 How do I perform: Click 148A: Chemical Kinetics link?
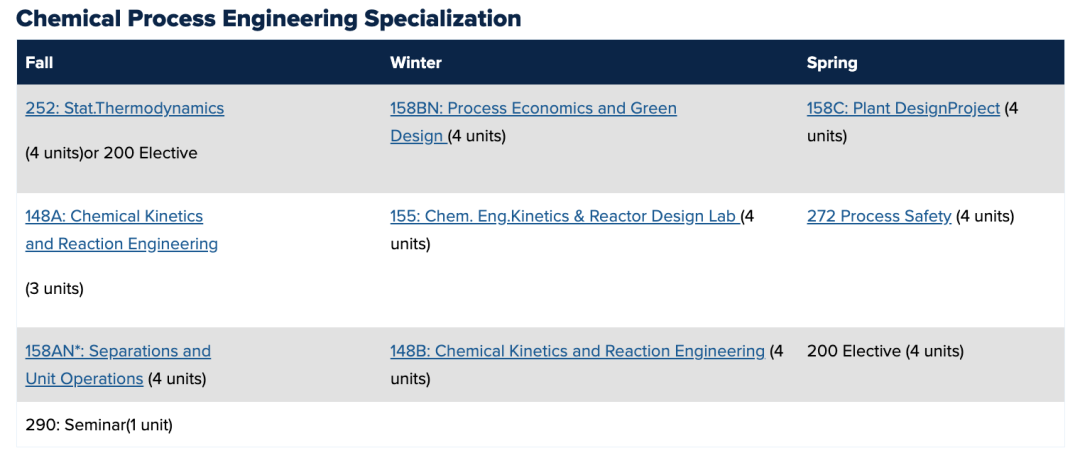(113, 216)
